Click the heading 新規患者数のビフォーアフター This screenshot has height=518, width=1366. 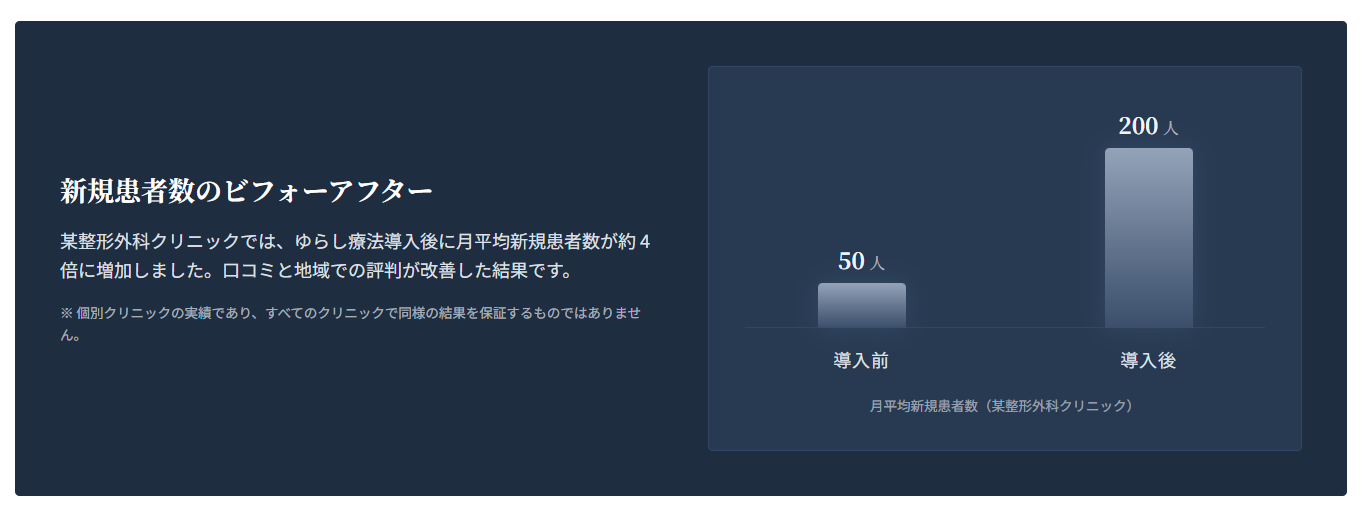pos(246,191)
